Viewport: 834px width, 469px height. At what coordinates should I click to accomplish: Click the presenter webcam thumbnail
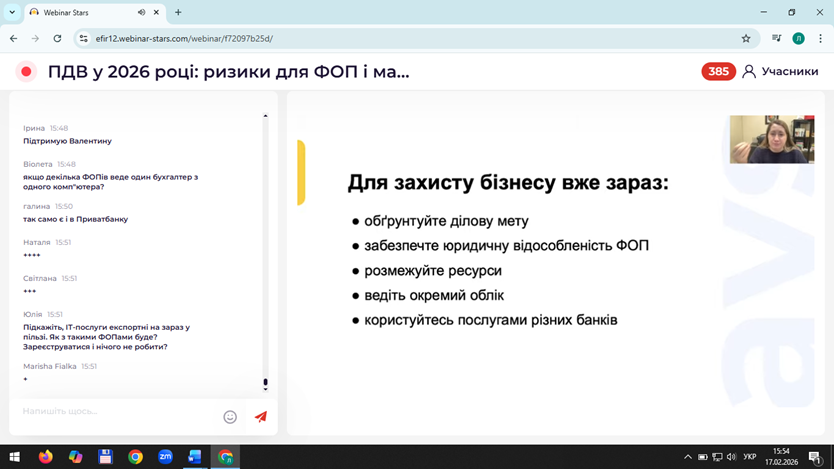pyautogui.click(x=771, y=139)
